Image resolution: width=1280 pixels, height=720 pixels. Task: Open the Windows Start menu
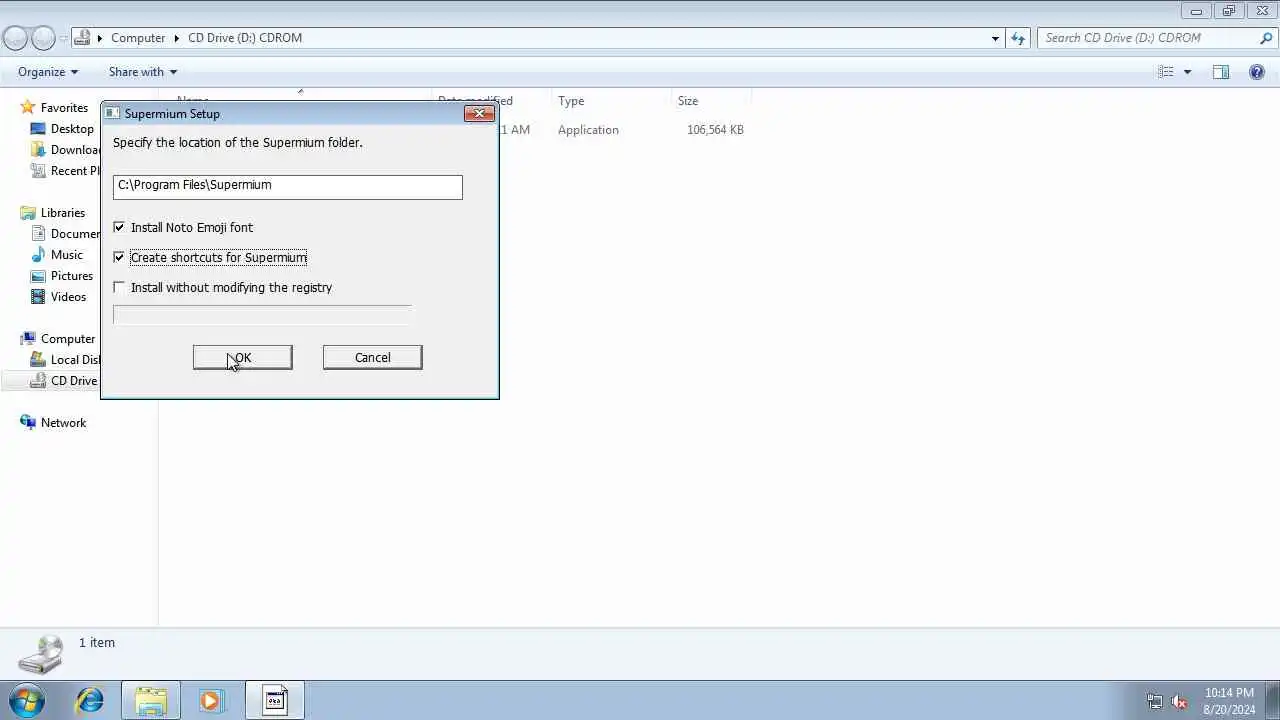(x=27, y=701)
